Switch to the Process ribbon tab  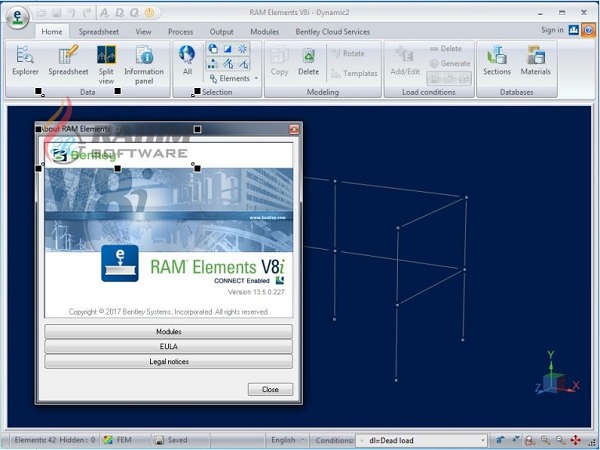point(180,31)
